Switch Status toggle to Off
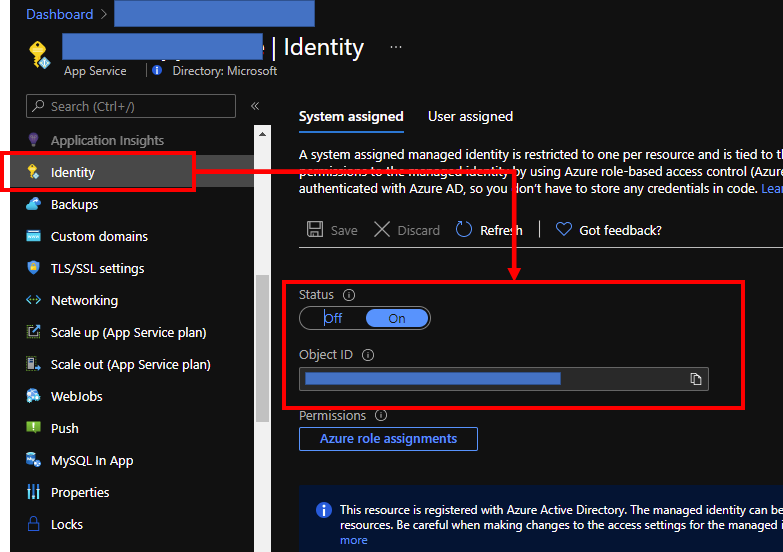 (x=333, y=318)
